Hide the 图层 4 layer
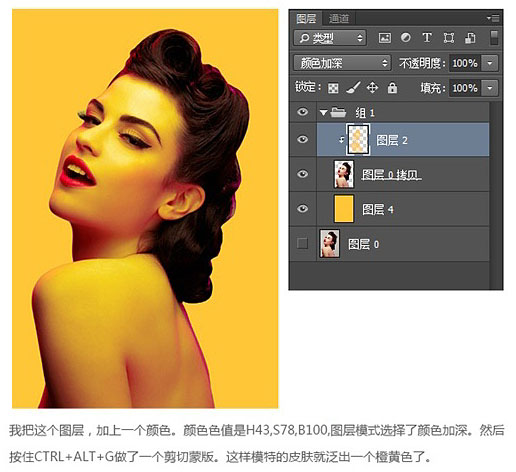Image resolution: width=516 pixels, height=472 pixels. (303, 208)
